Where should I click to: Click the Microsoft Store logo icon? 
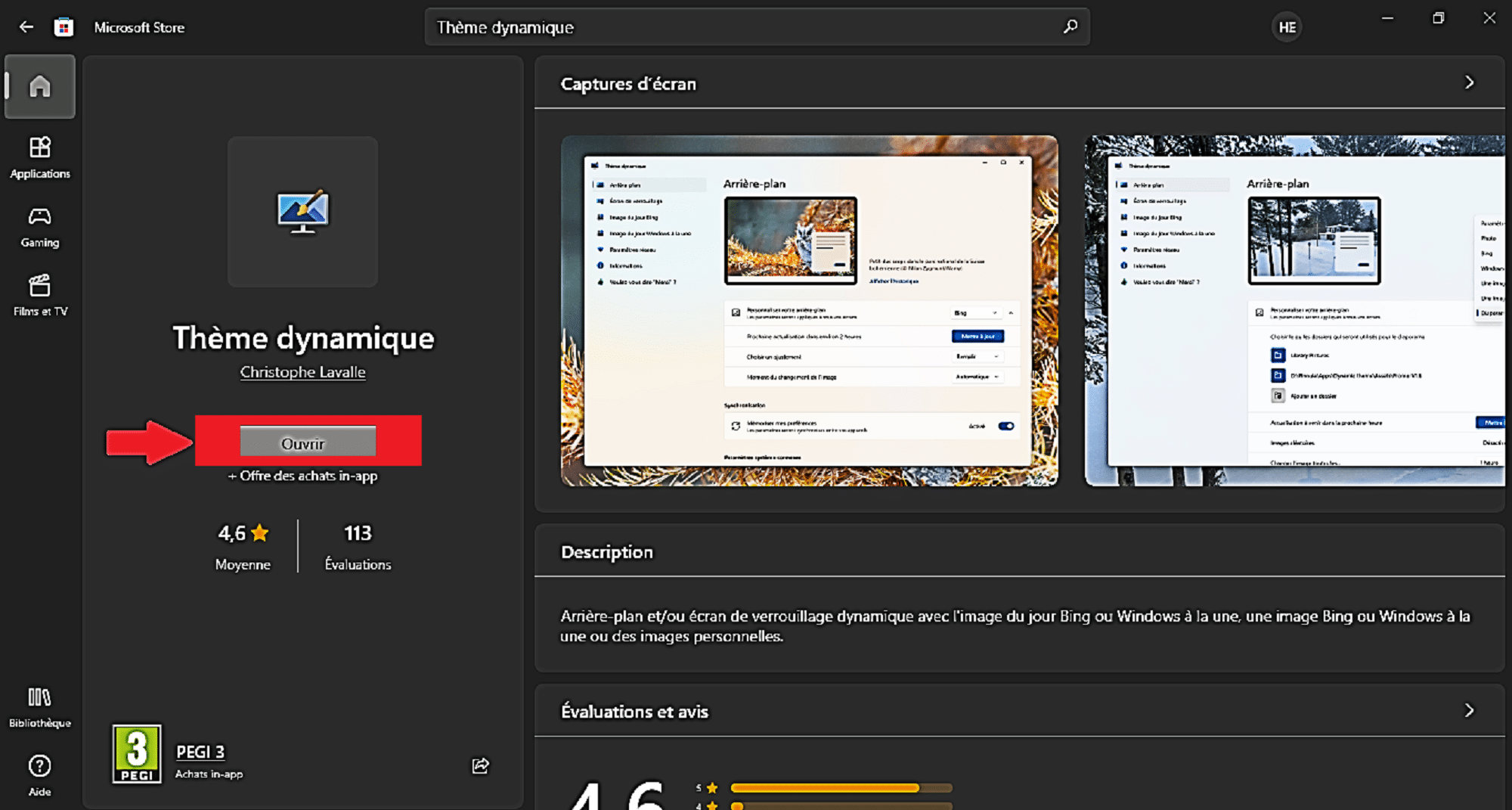click(64, 27)
